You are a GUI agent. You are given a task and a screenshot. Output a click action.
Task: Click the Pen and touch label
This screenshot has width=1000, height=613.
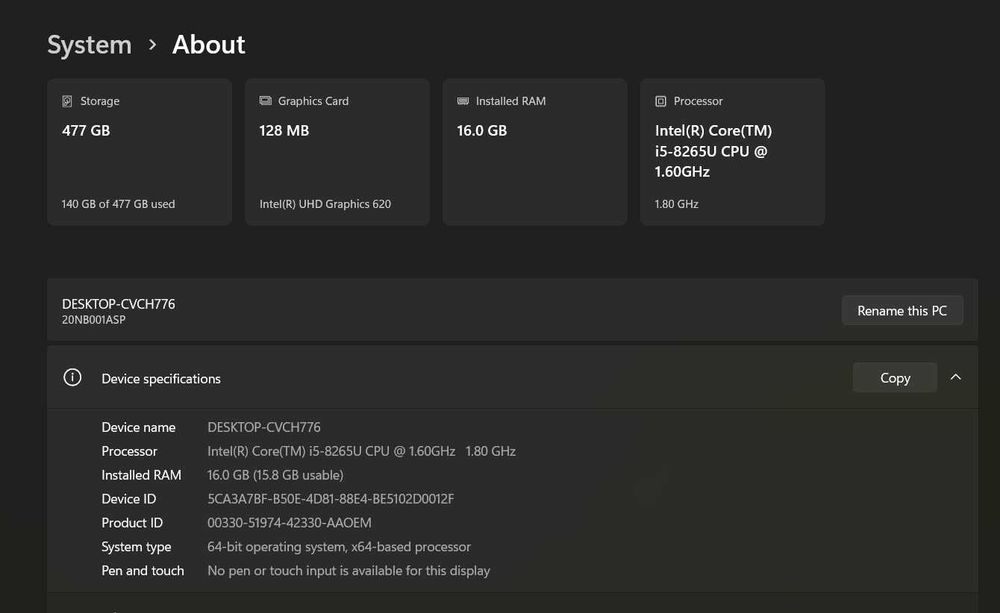coord(143,571)
